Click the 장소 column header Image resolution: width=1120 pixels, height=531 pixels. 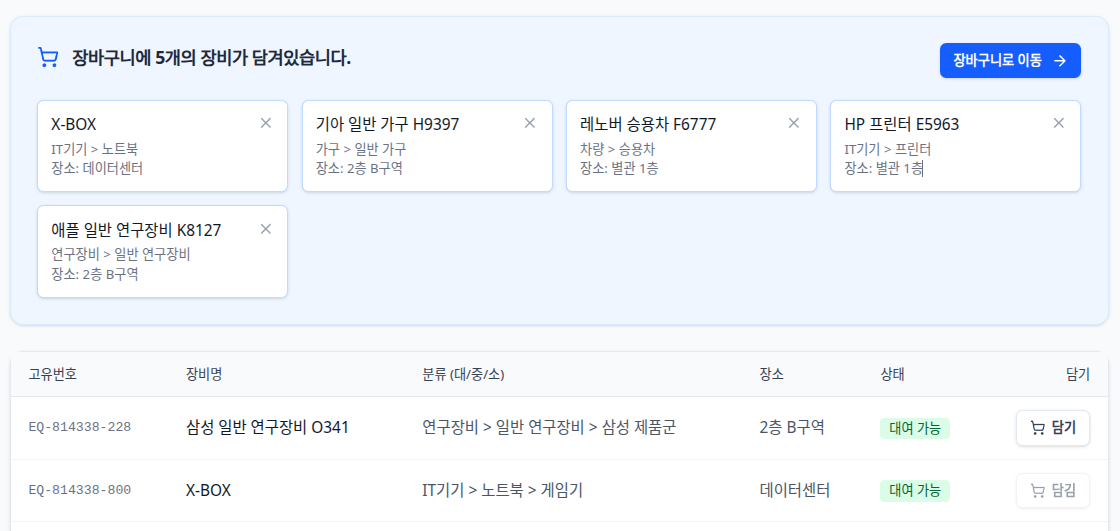click(x=772, y=374)
